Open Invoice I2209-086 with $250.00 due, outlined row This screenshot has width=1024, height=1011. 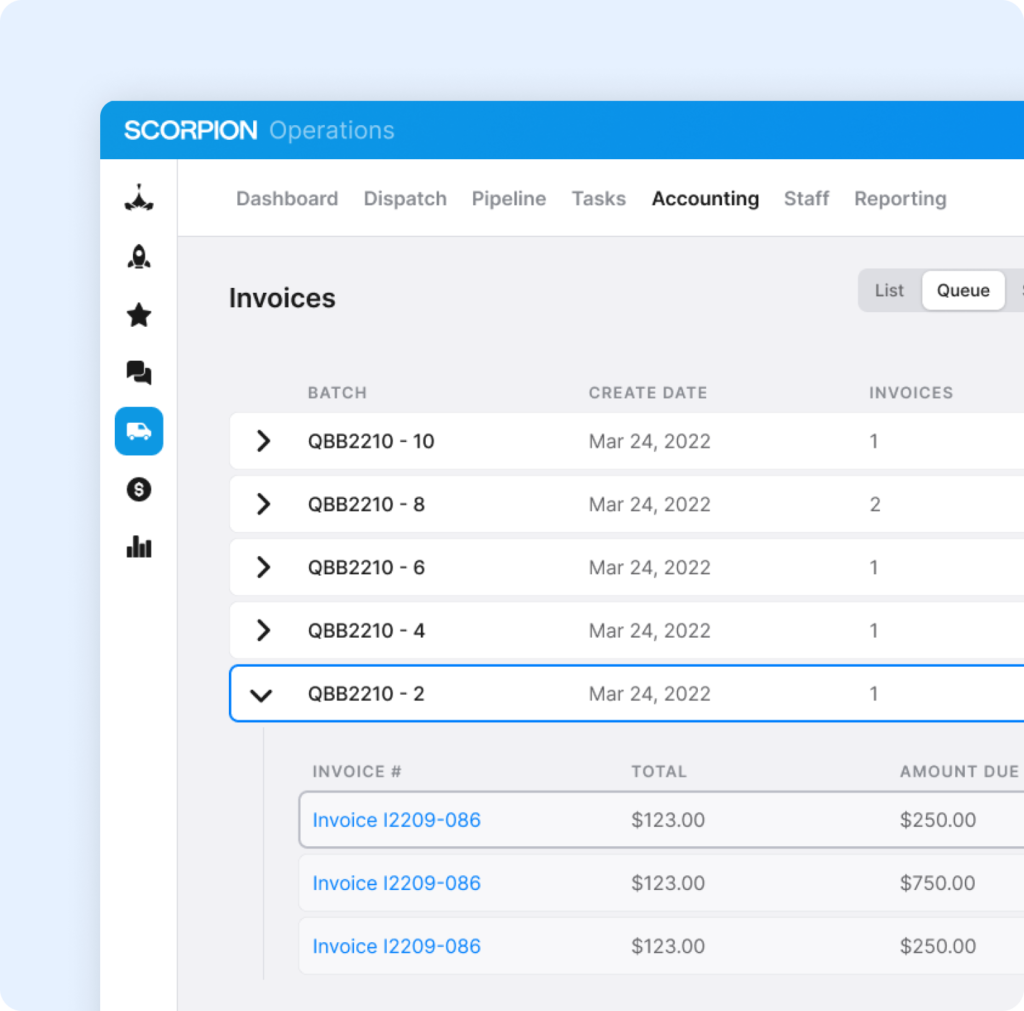[x=396, y=820]
